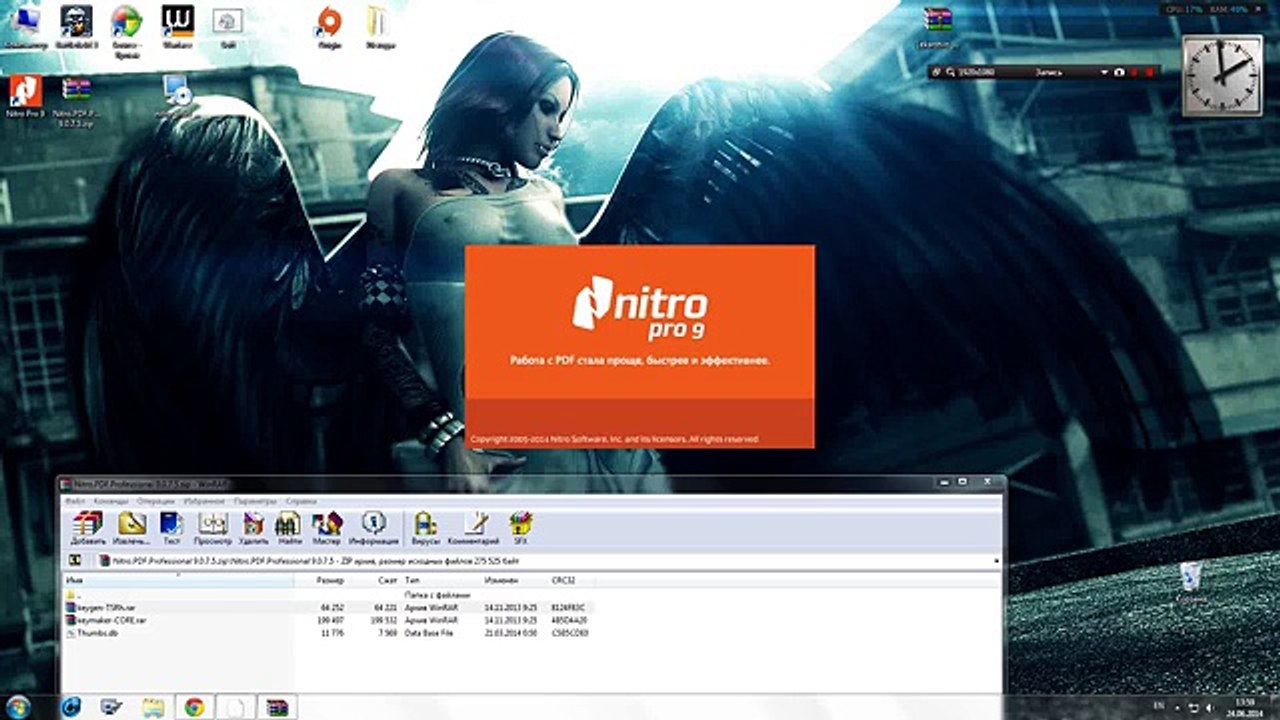
Task: Click the SFX toolbar icon in WinRAR
Action: [x=520, y=528]
